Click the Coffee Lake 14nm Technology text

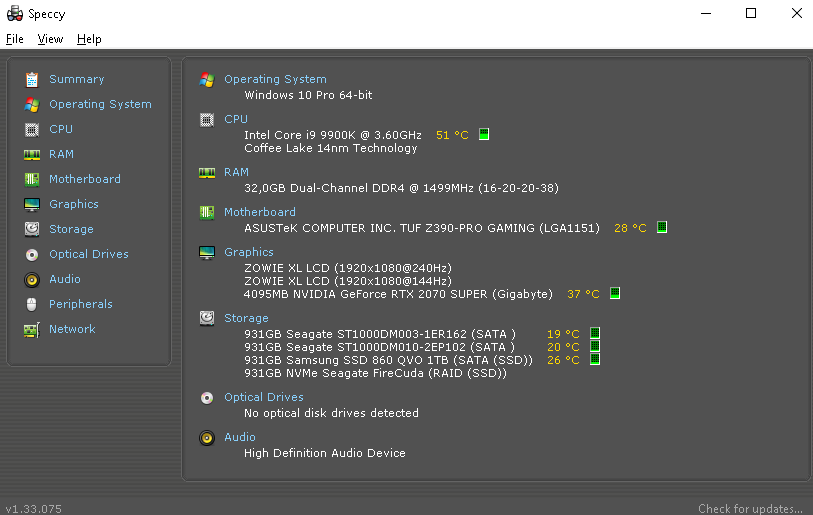click(x=331, y=148)
